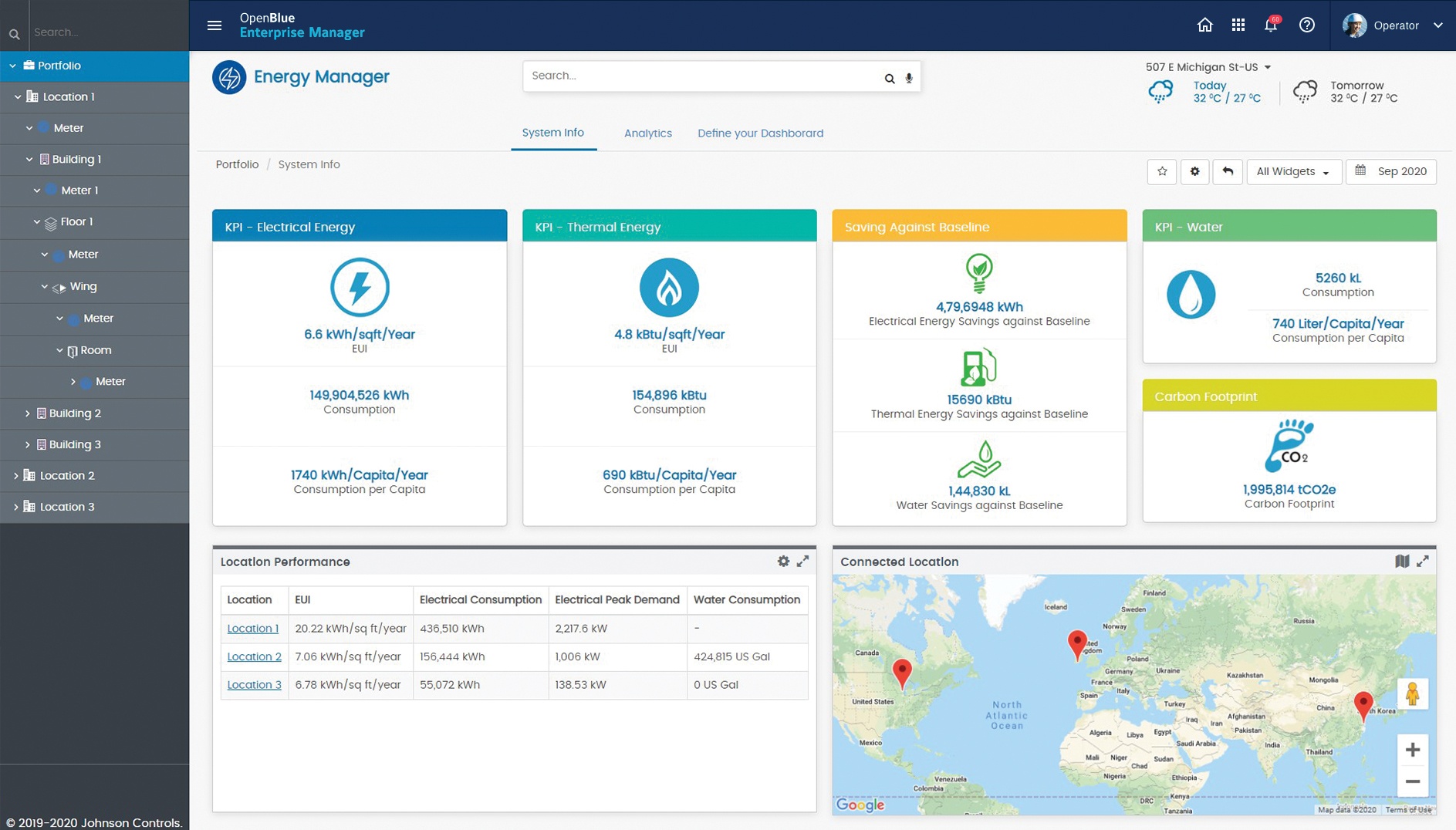Zoom in using the map plus control
This screenshot has width=1456, height=830.
1413,749
